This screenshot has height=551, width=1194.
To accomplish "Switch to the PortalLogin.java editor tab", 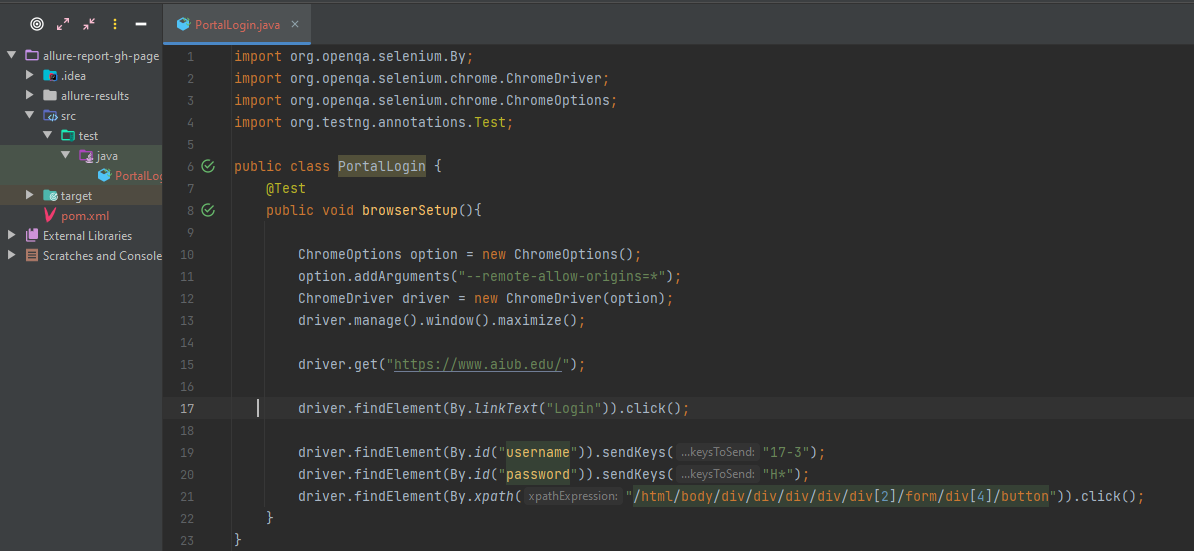I will 238,24.
